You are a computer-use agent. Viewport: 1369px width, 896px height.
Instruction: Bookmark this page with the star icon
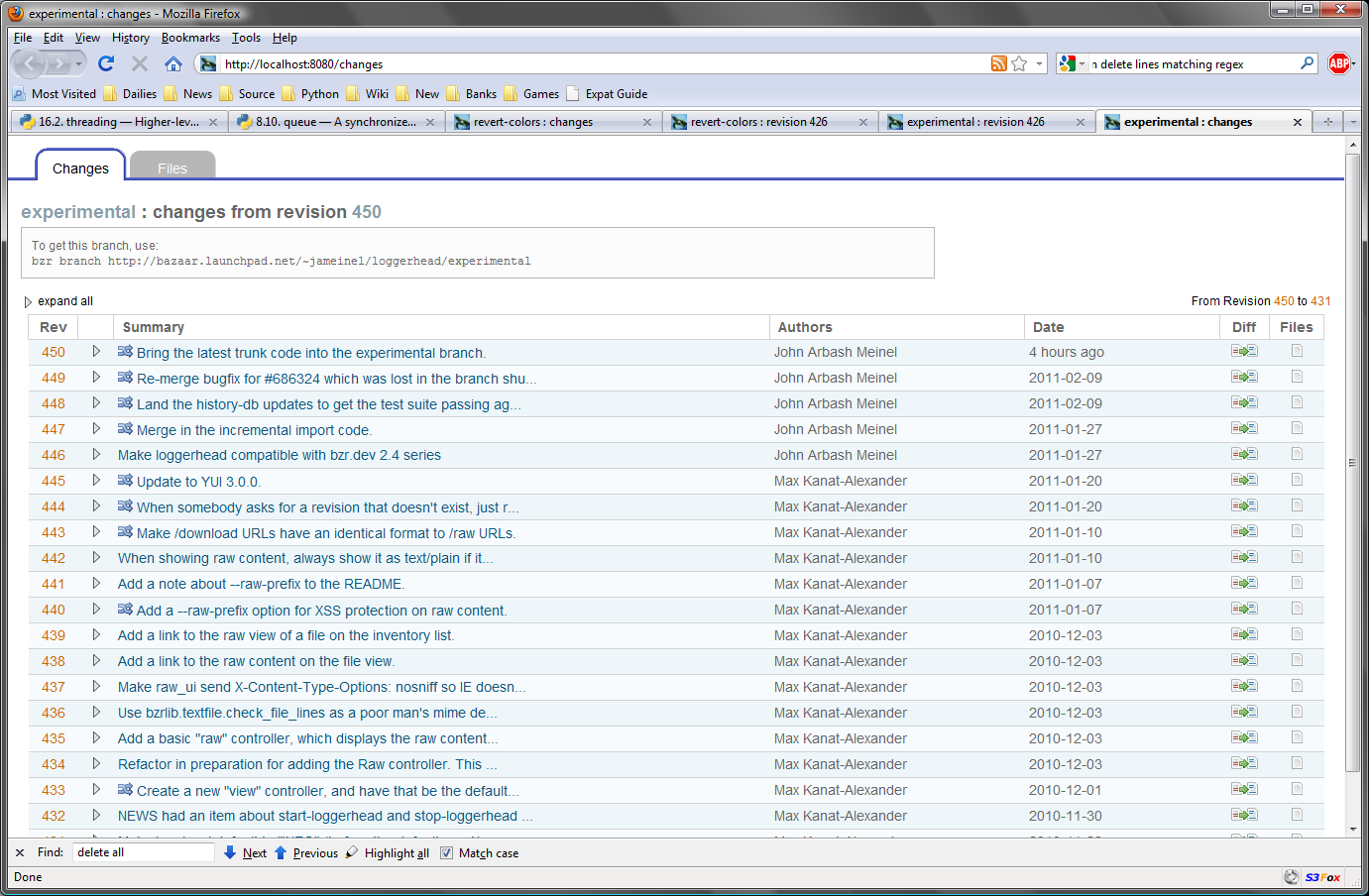pyautogui.click(x=1019, y=63)
